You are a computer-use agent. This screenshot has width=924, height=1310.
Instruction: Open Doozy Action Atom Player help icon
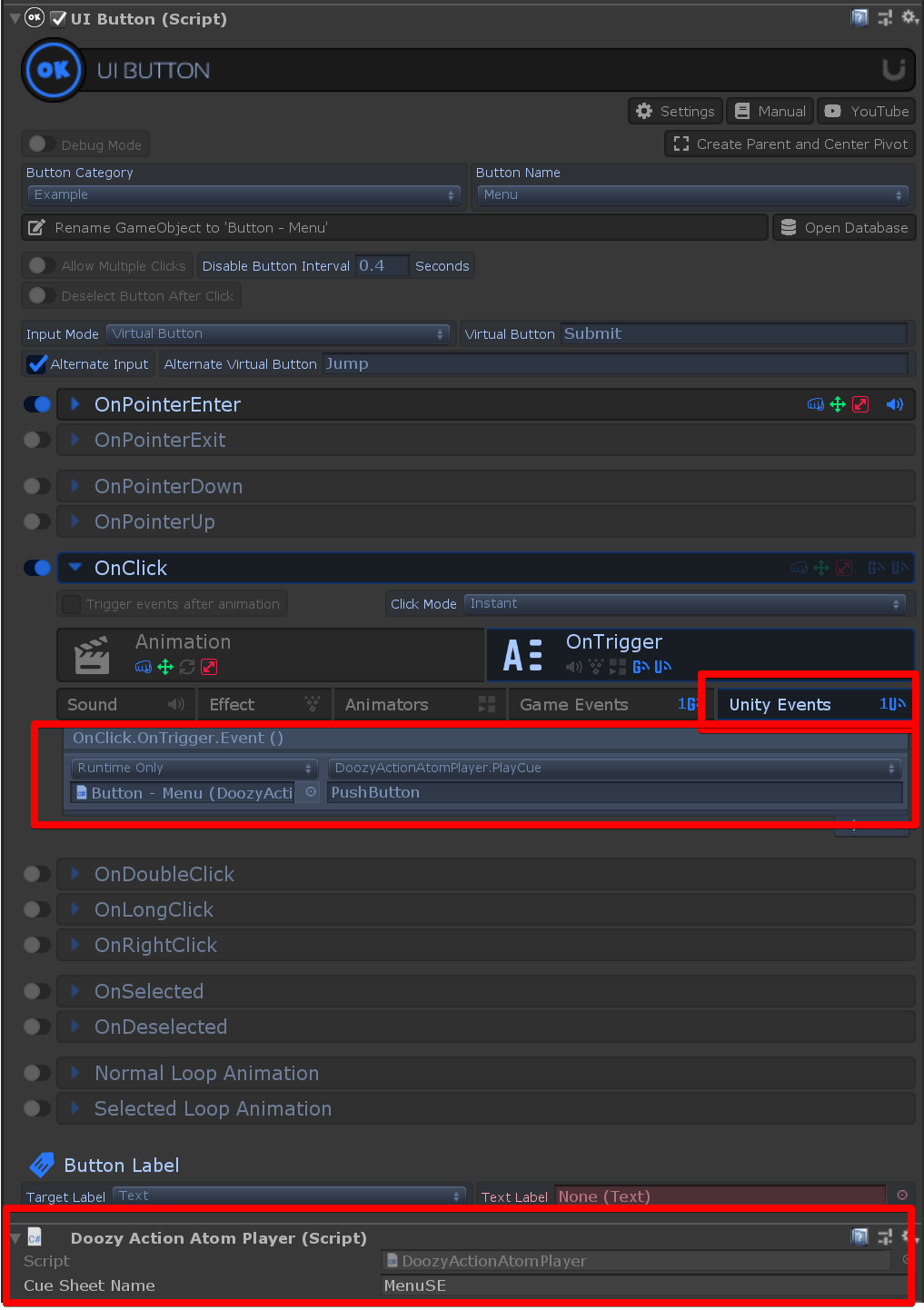(859, 1236)
